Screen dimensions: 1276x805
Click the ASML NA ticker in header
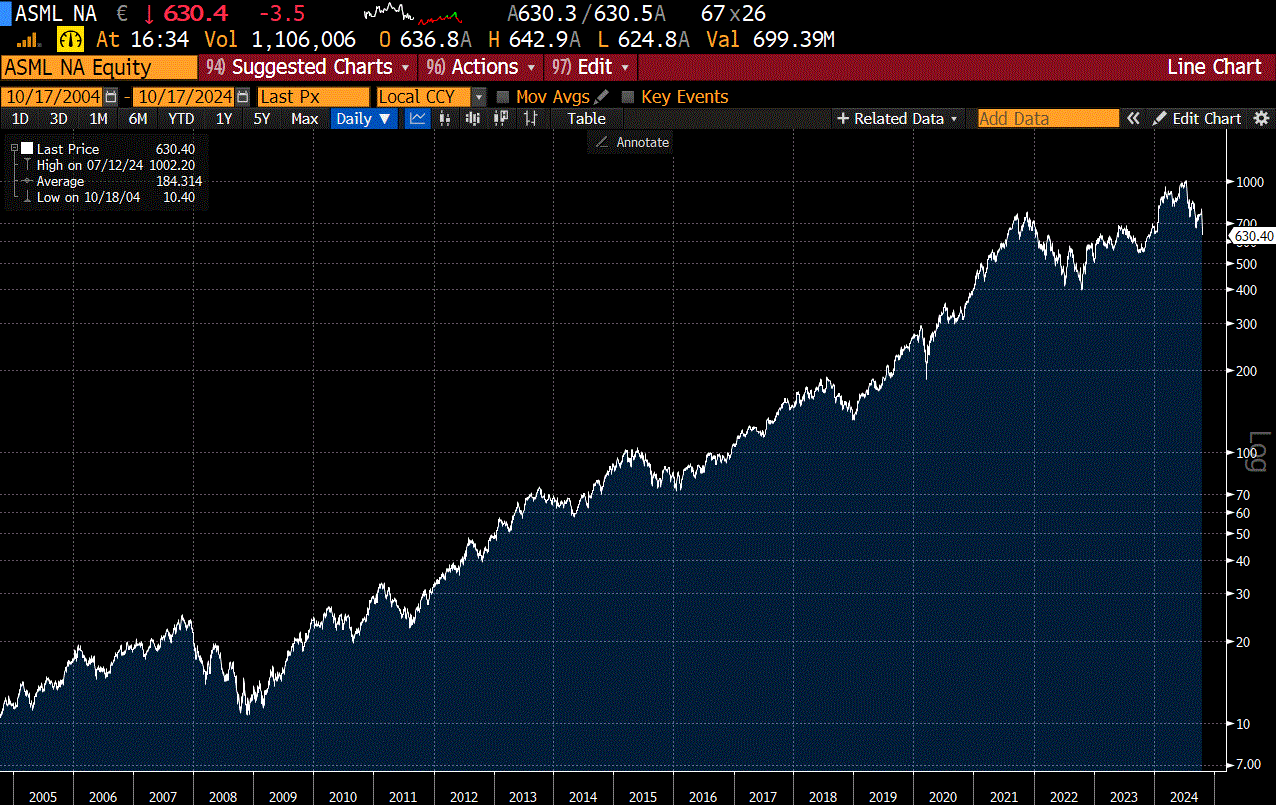[x=56, y=14]
